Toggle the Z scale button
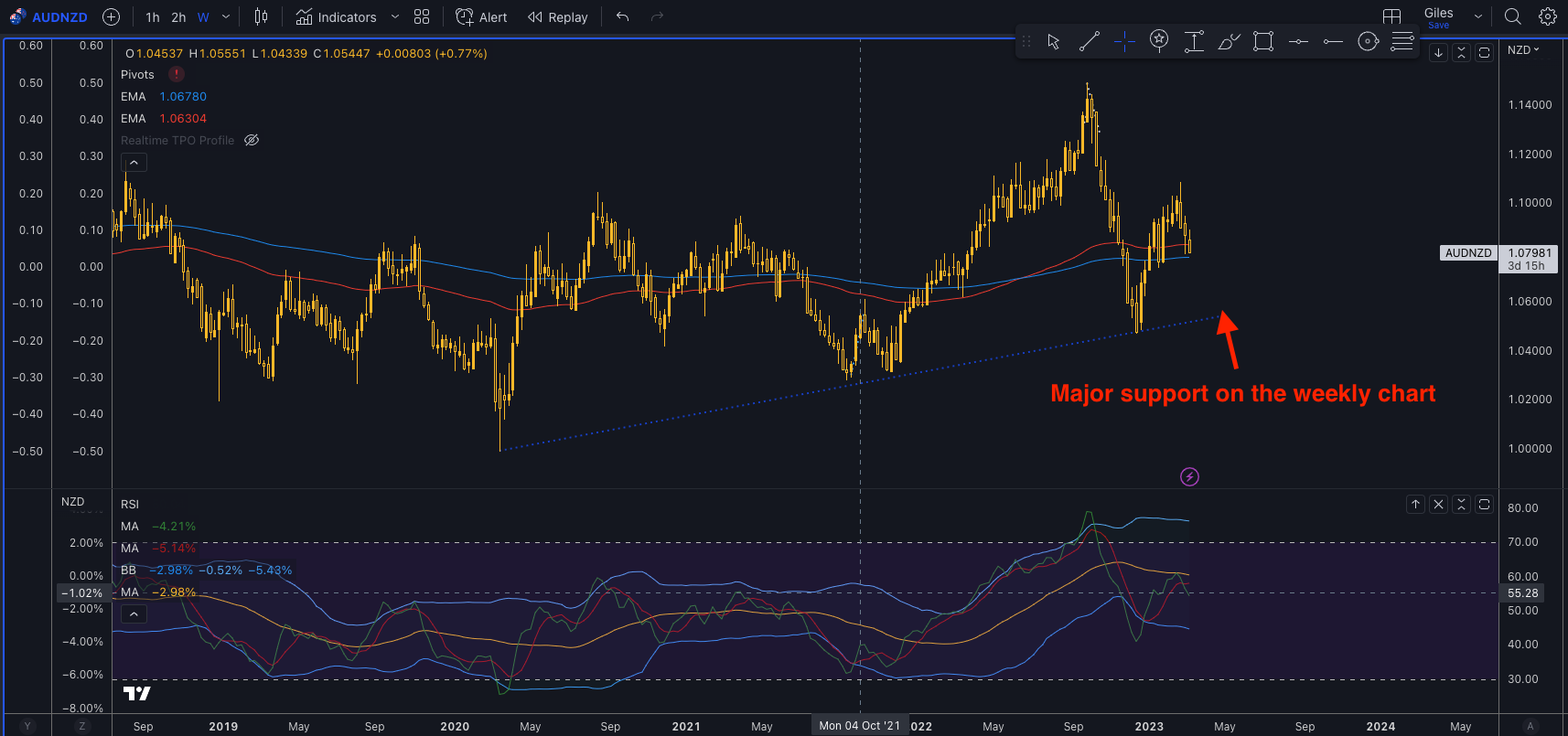Viewport: 1568px width, 736px height. click(82, 726)
